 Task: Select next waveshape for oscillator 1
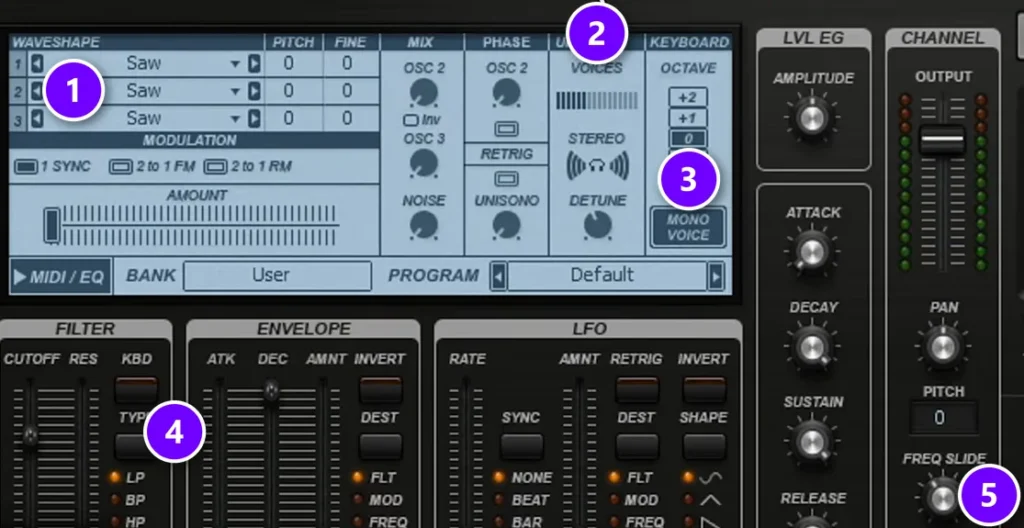point(254,64)
